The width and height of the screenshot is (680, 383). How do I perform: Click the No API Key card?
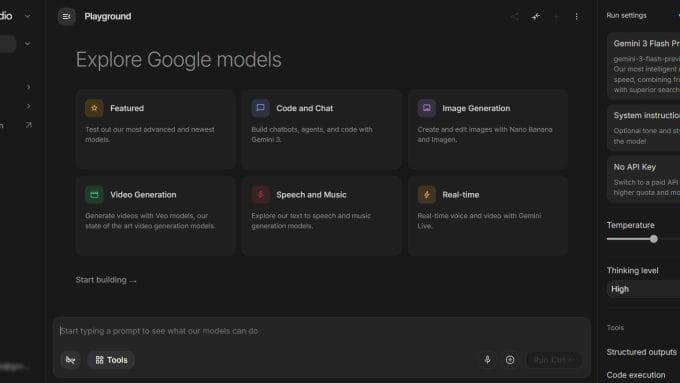pyautogui.click(x=643, y=179)
